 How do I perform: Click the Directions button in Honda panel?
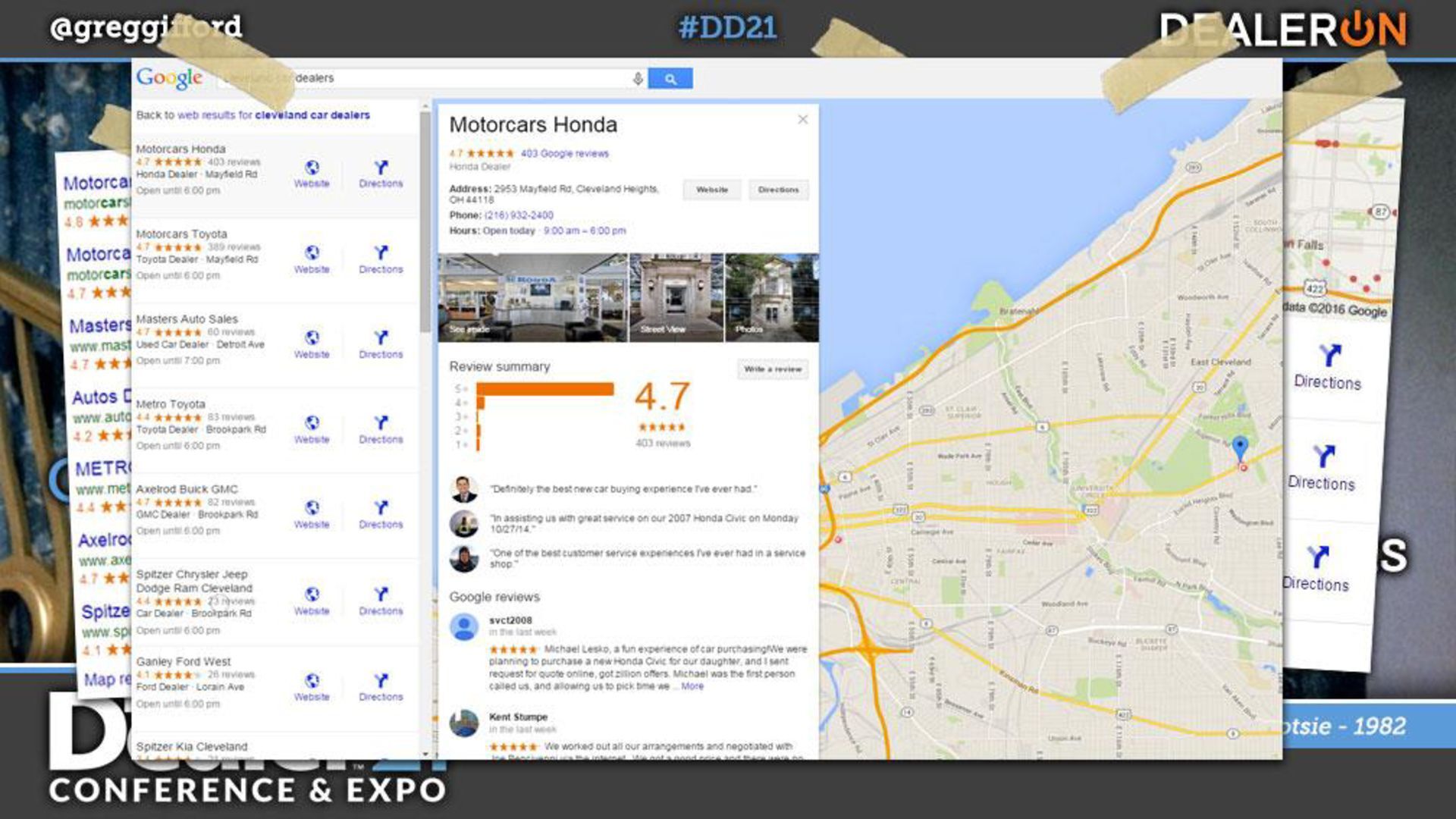[779, 190]
